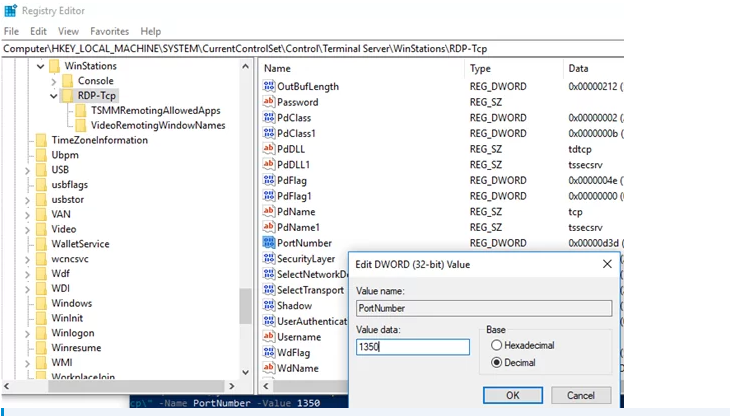Confirm the port change with OK
744x416 pixels.
[511, 395]
